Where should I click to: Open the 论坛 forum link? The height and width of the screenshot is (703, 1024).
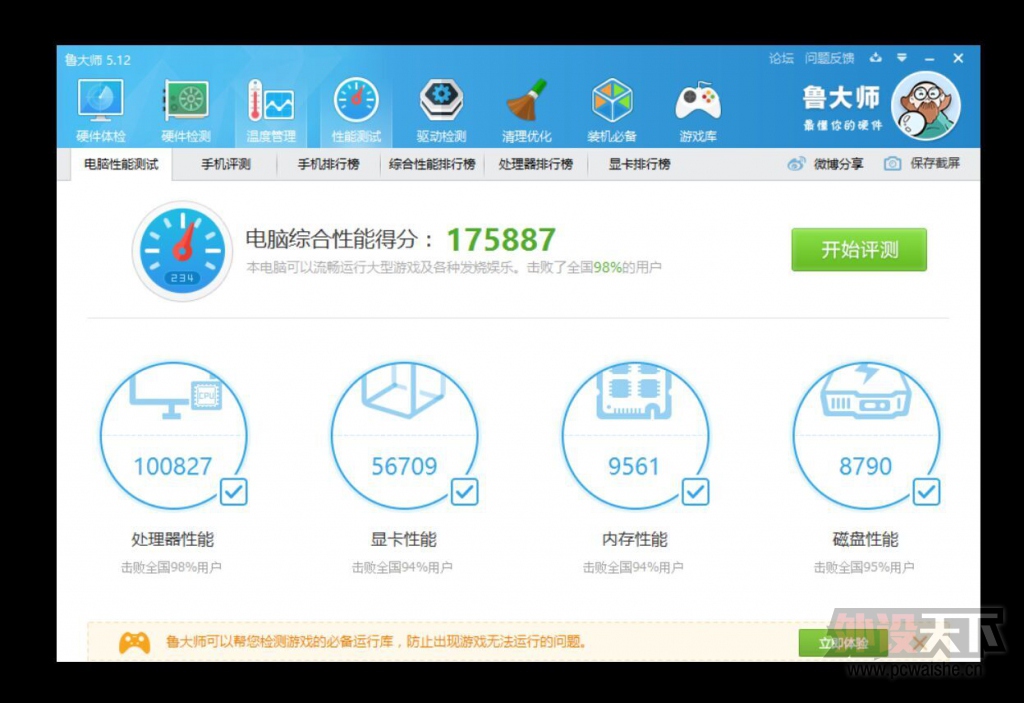[781, 58]
